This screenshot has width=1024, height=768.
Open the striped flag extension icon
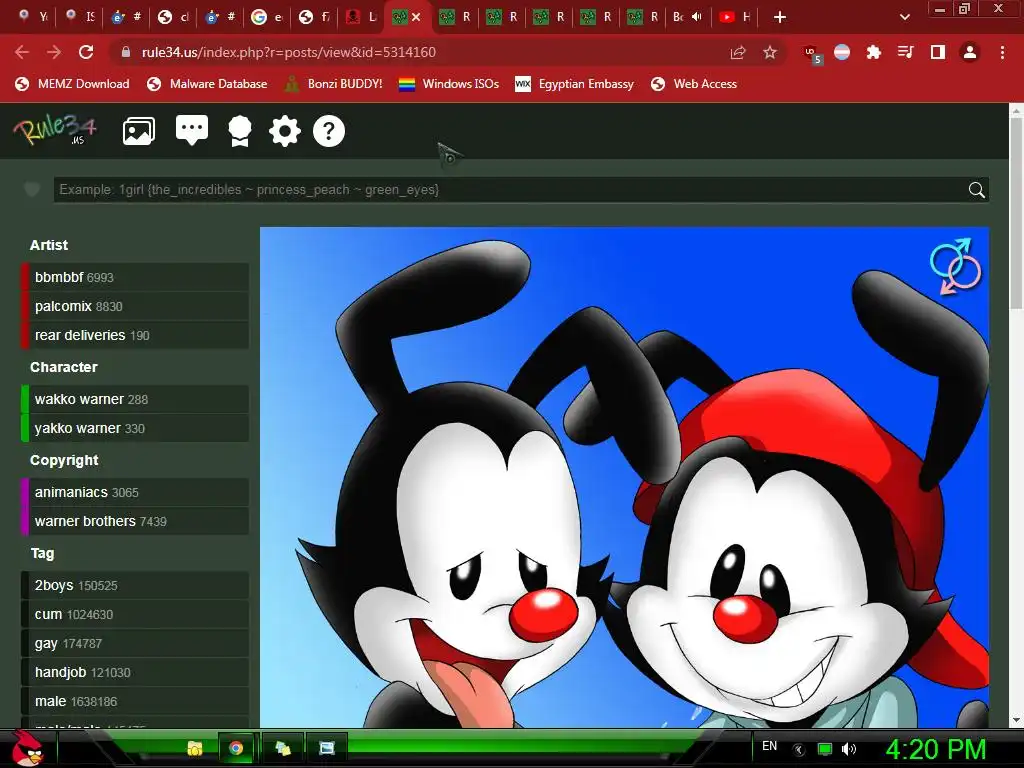tap(842, 52)
